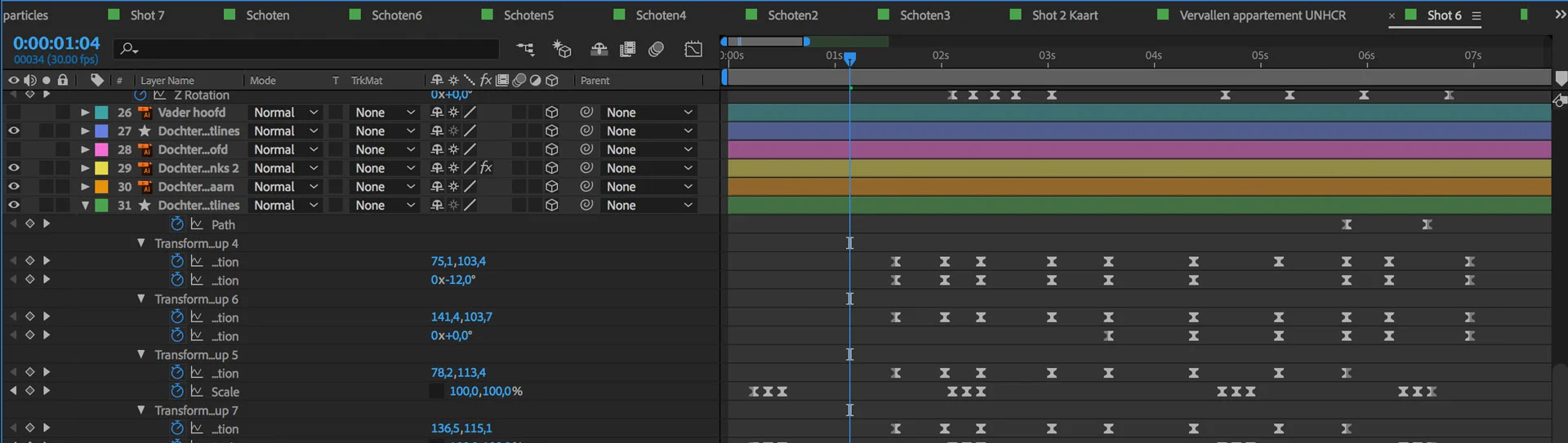The height and width of the screenshot is (443, 1568).
Task: Switch to the Schoten4 composition tab
Action: (660, 16)
